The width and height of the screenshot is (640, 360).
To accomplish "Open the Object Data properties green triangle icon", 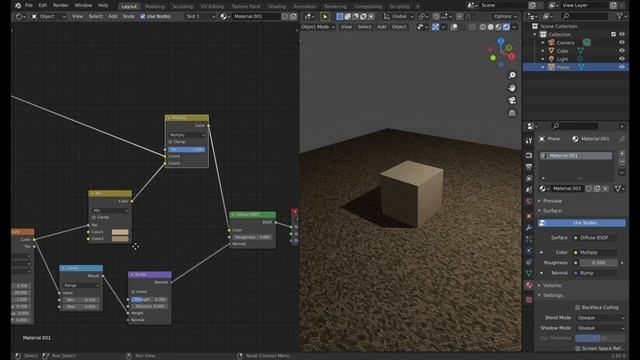I will click(x=529, y=273).
